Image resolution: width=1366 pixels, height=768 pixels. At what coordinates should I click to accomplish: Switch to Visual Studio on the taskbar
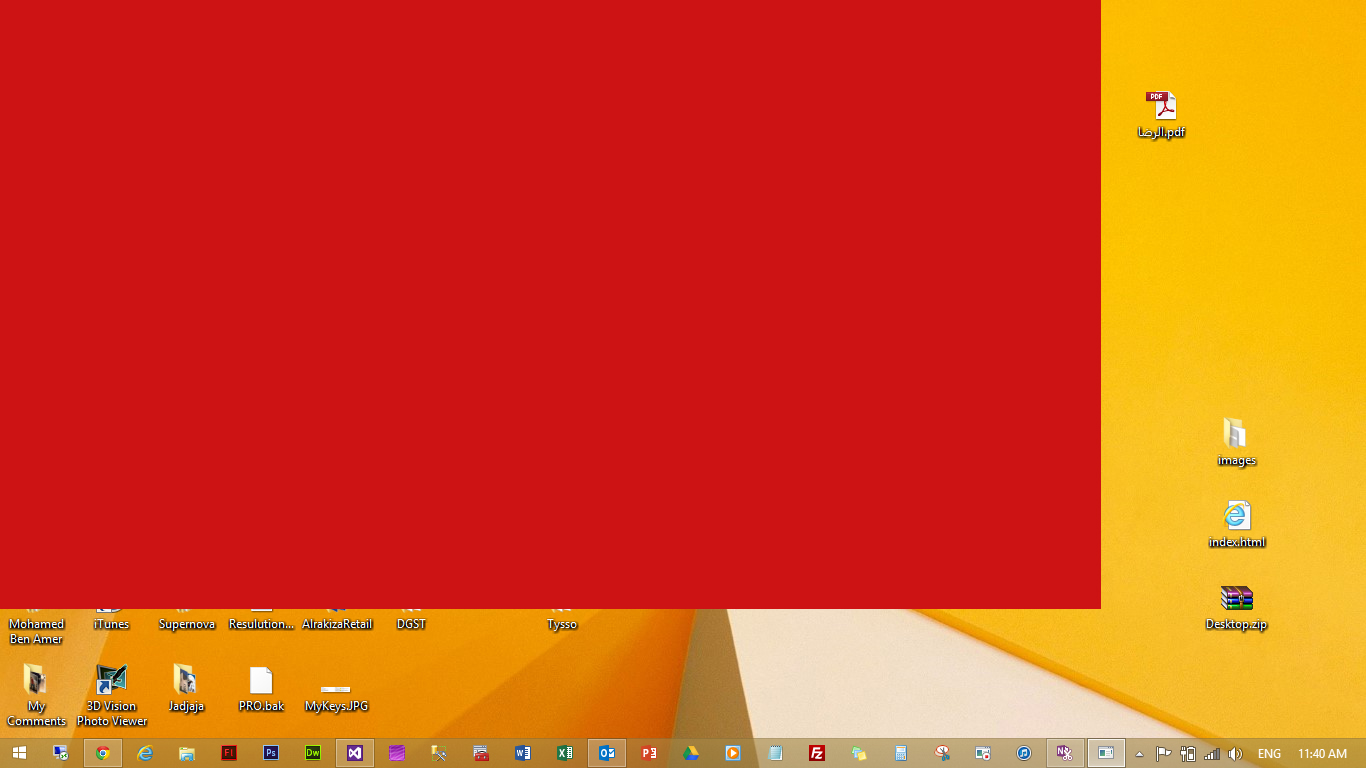[x=355, y=753]
